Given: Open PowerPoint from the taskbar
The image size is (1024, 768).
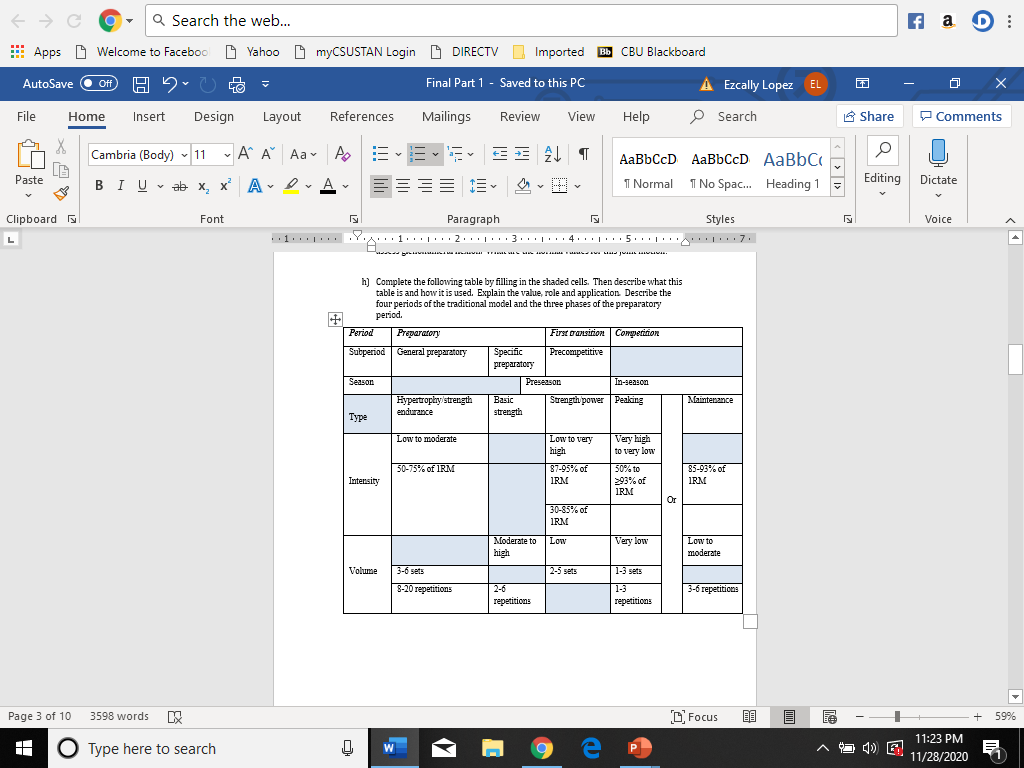Looking at the screenshot, I should [x=639, y=748].
